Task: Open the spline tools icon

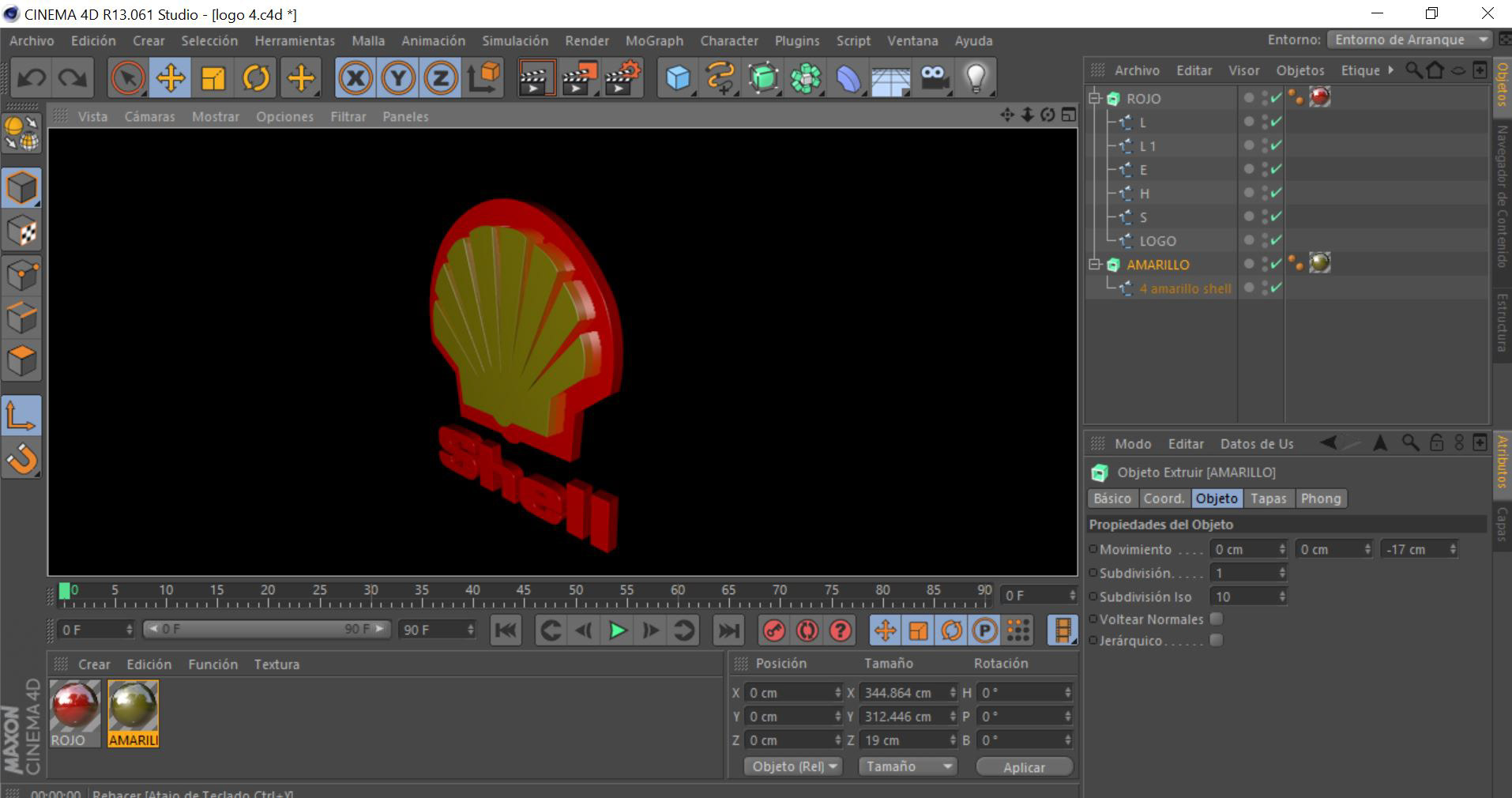Action: [x=720, y=78]
